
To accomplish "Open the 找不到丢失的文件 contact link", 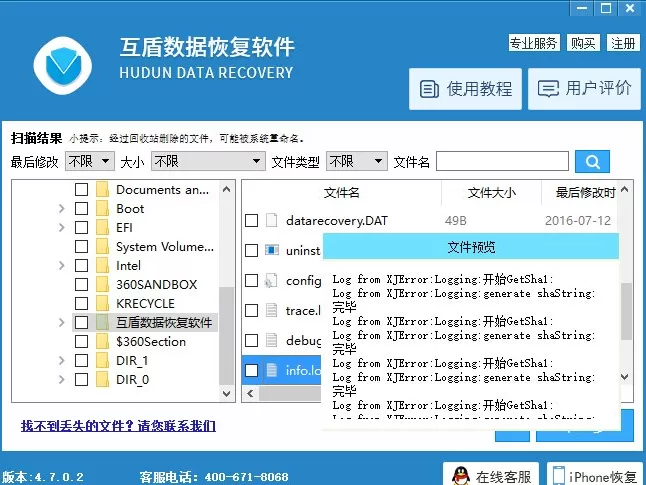I will (x=118, y=426).
